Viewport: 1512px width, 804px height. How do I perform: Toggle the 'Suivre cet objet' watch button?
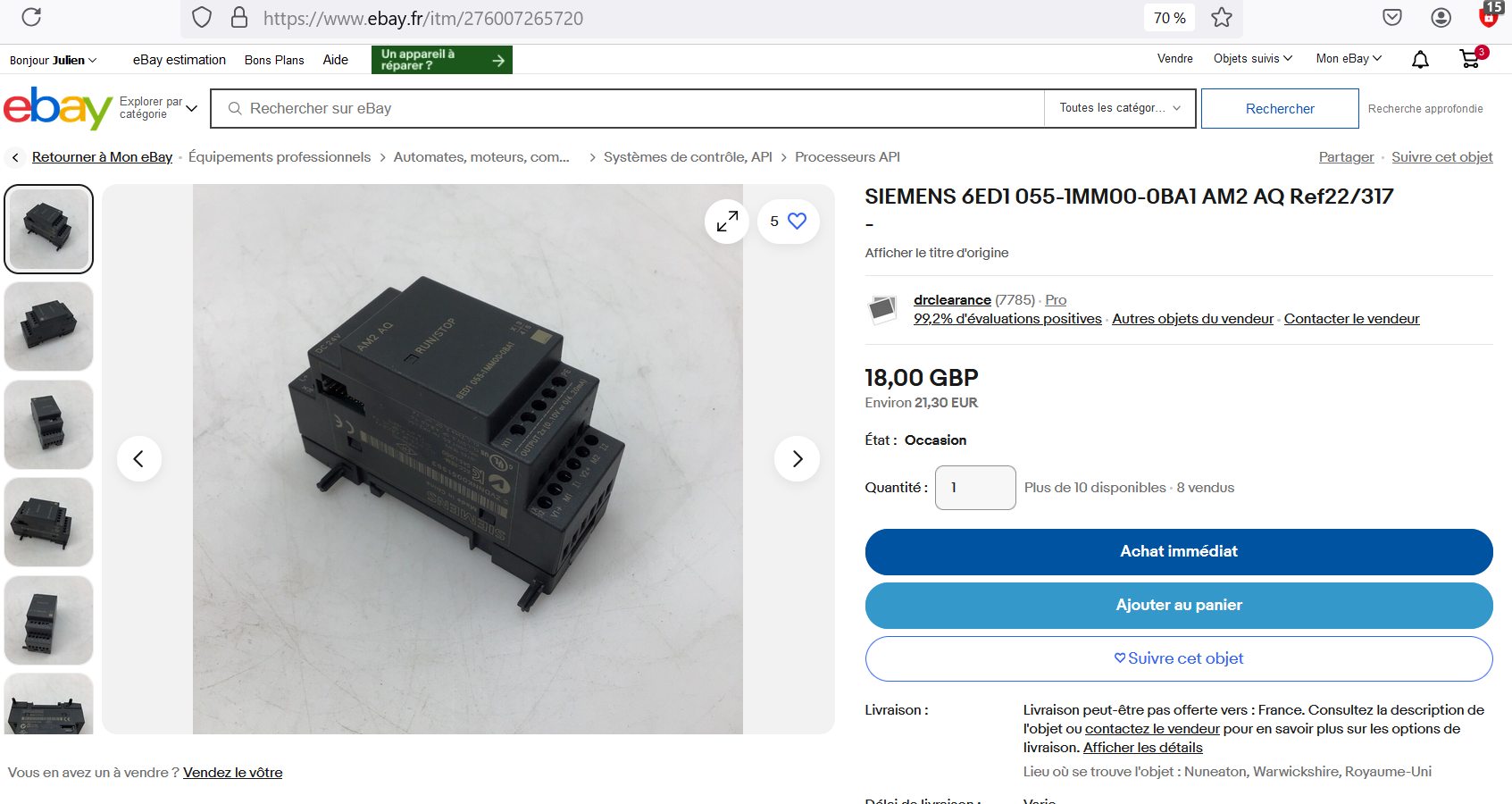click(x=1178, y=658)
